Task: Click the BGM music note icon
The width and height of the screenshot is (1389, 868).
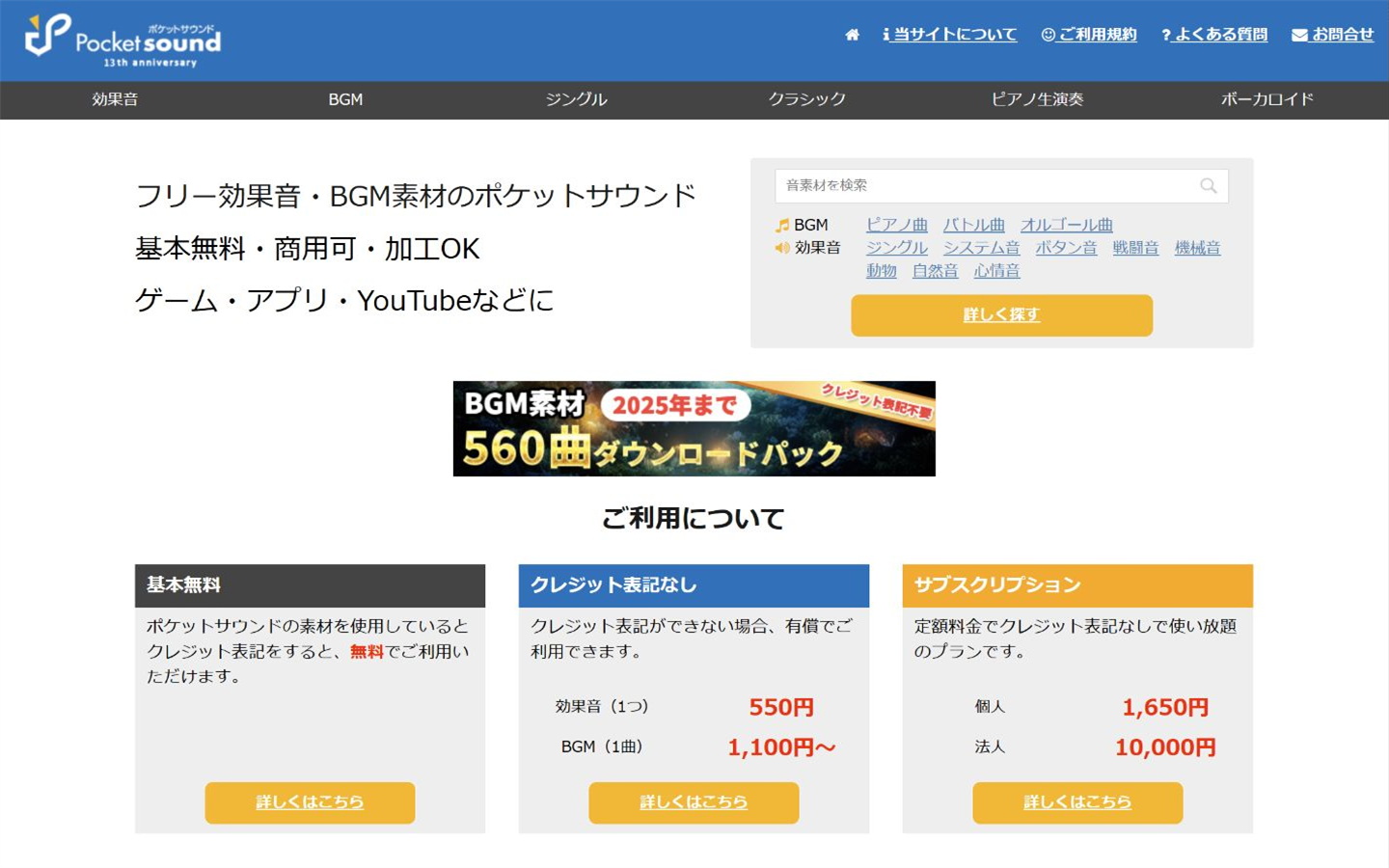Action: pos(782,226)
